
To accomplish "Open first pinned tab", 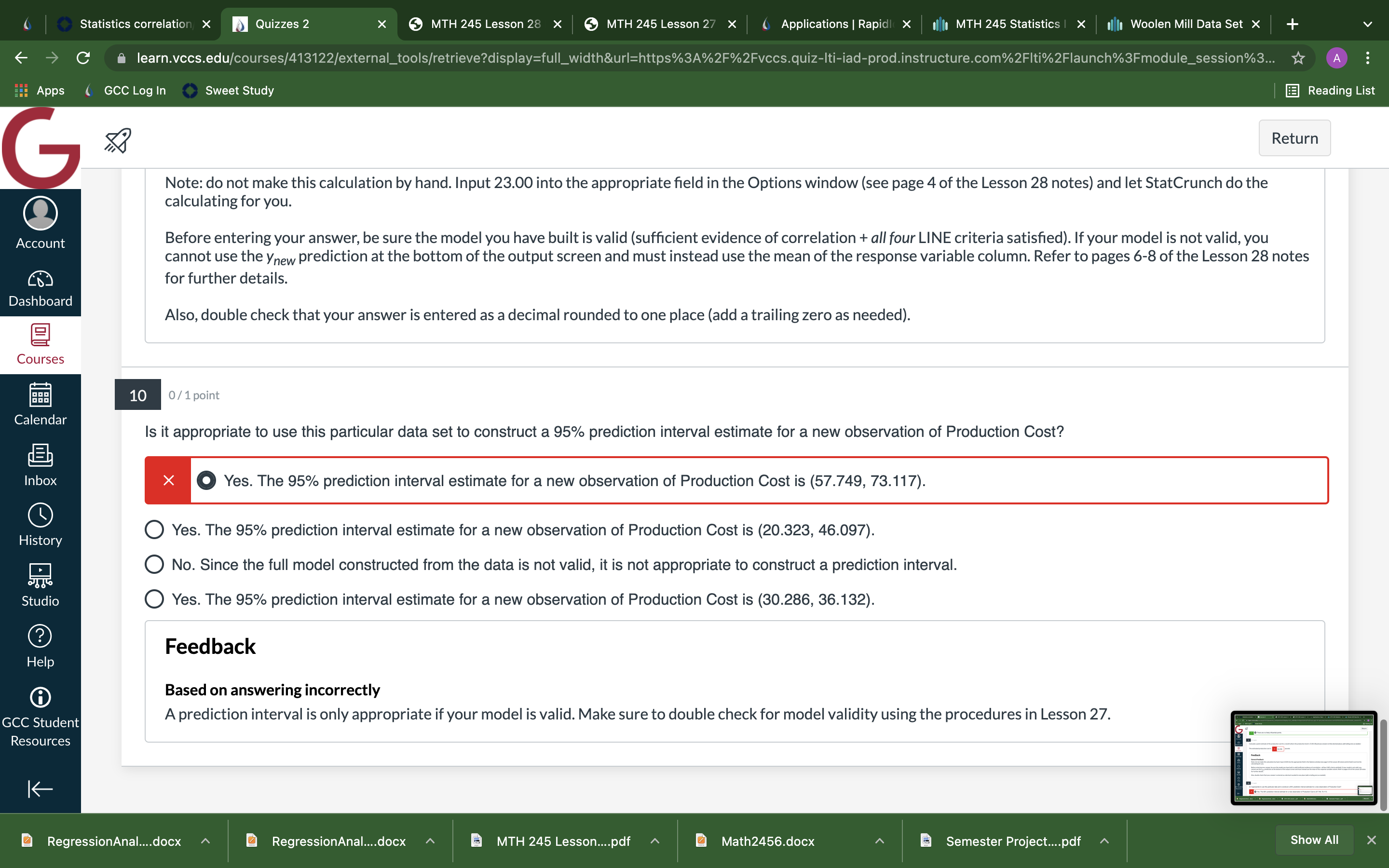I will (x=27, y=24).
